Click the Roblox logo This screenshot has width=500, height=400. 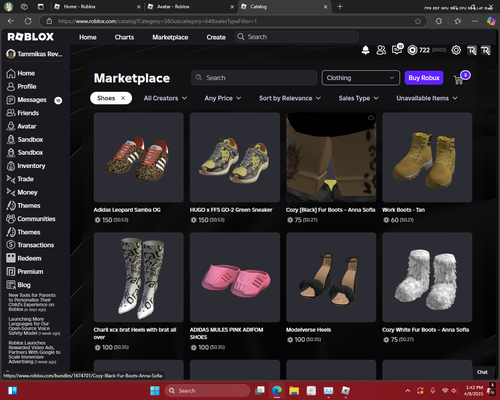[30, 37]
